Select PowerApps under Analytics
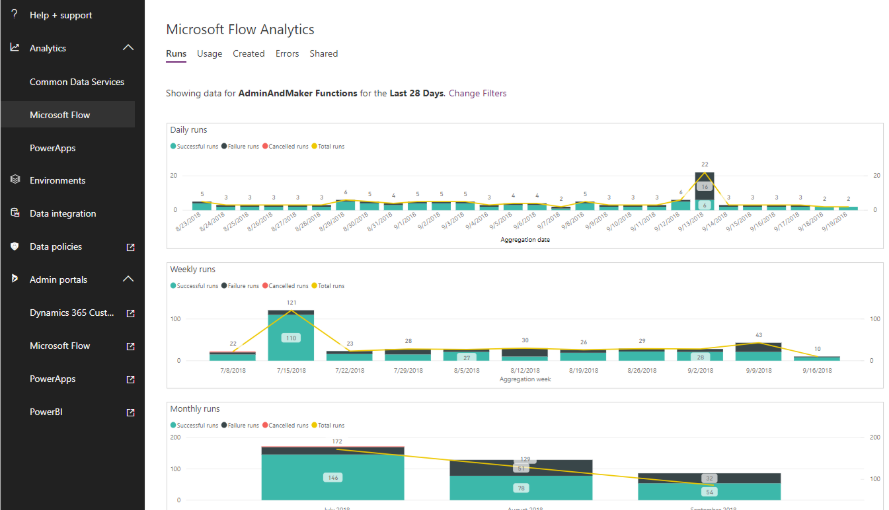This screenshot has width=889, height=510. click(x=52, y=148)
